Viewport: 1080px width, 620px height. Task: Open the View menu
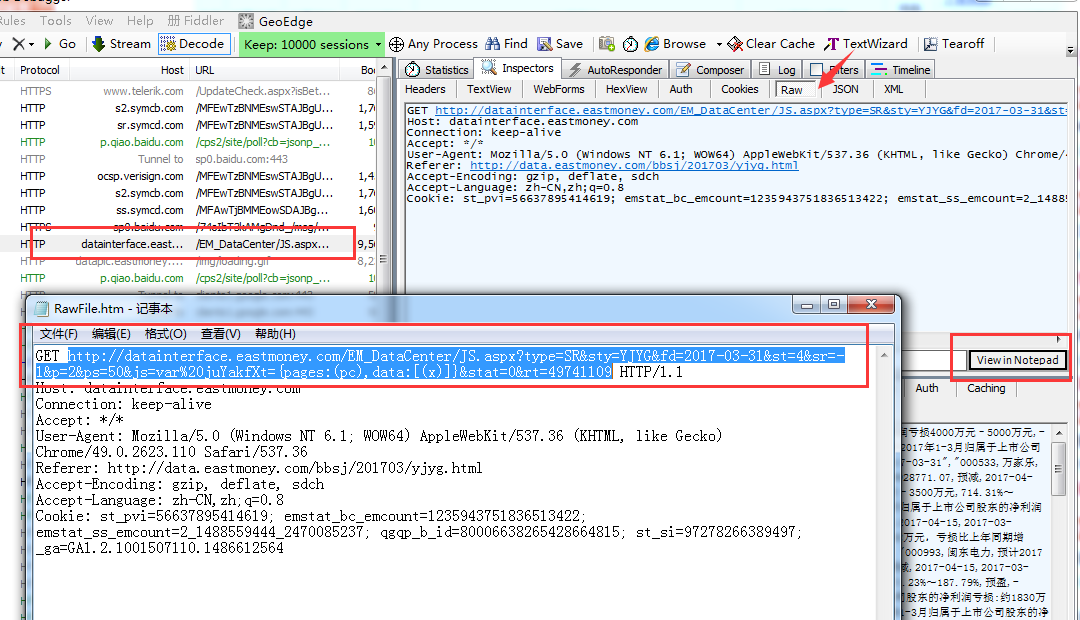pos(99,21)
